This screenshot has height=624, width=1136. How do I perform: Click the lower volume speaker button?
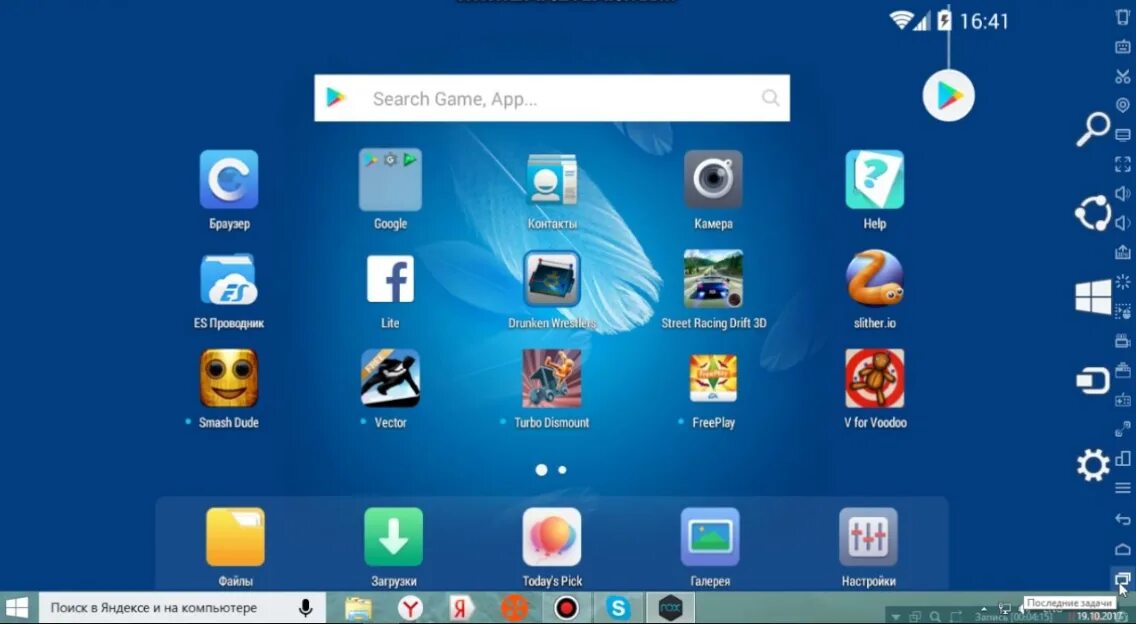pos(1122,222)
